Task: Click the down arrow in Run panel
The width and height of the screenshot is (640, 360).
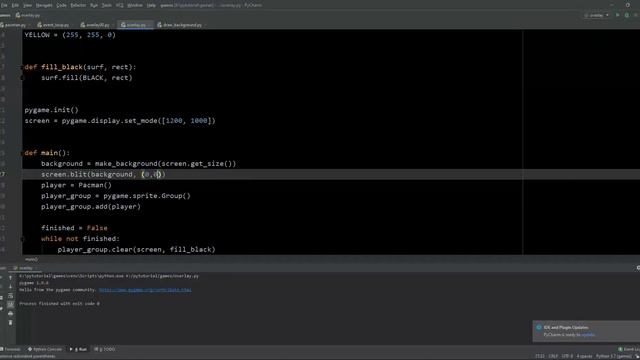Action: point(11,287)
